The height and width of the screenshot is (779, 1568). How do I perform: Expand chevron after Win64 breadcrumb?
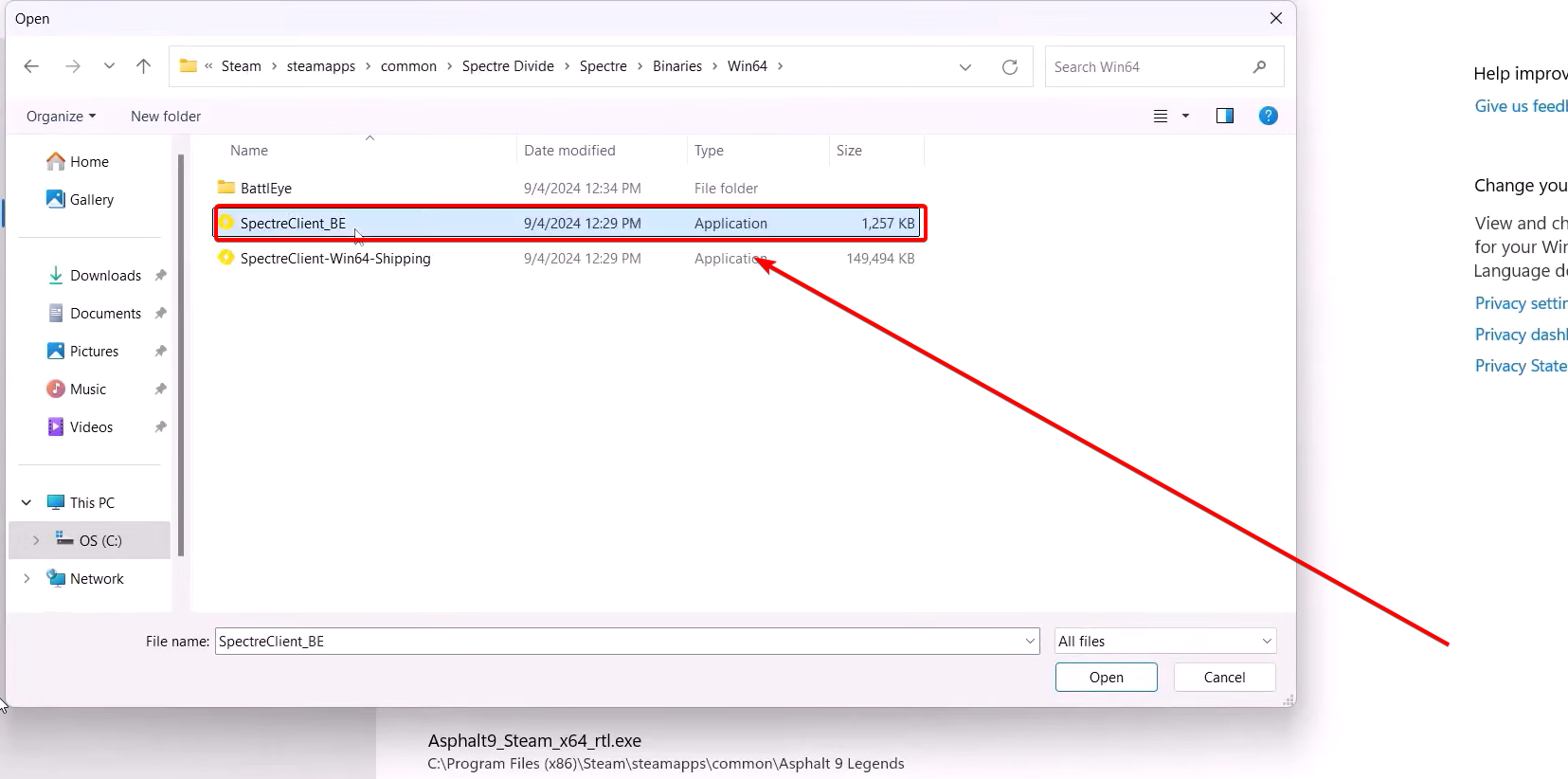781,66
